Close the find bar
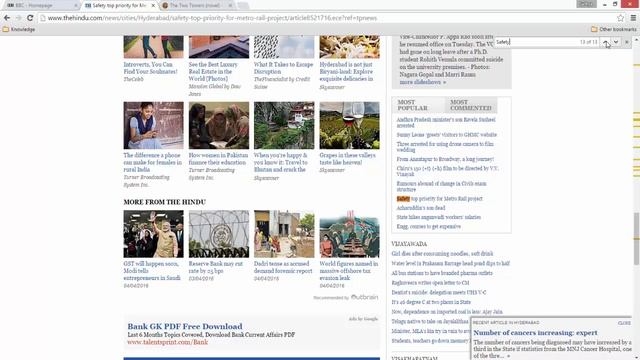 click(x=627, y=42)
